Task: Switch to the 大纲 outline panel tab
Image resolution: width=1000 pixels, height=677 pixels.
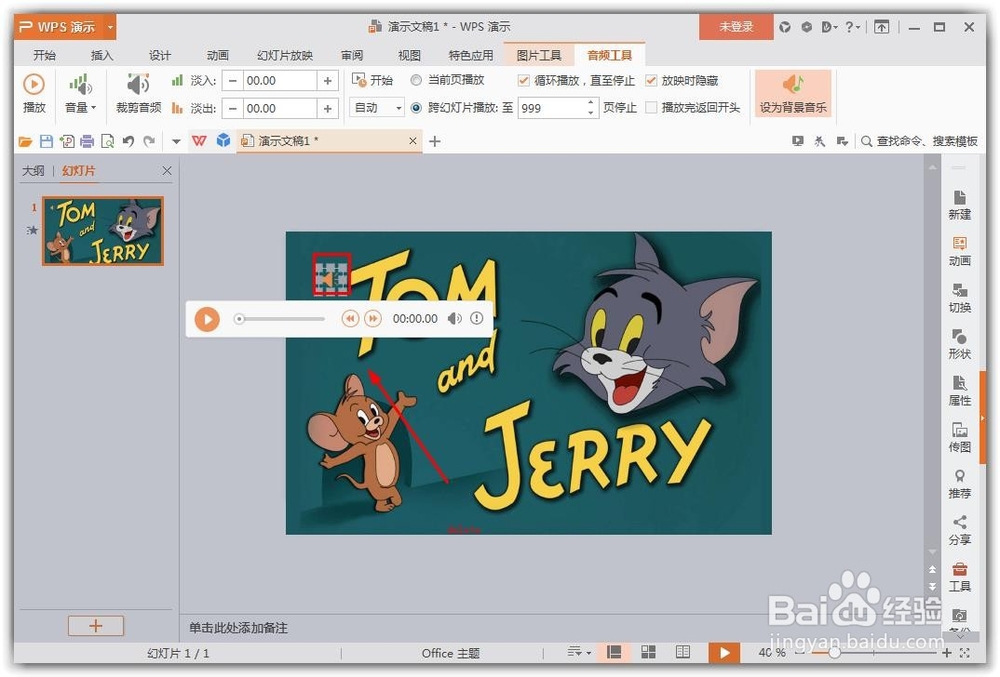Action: pos(33,171)
